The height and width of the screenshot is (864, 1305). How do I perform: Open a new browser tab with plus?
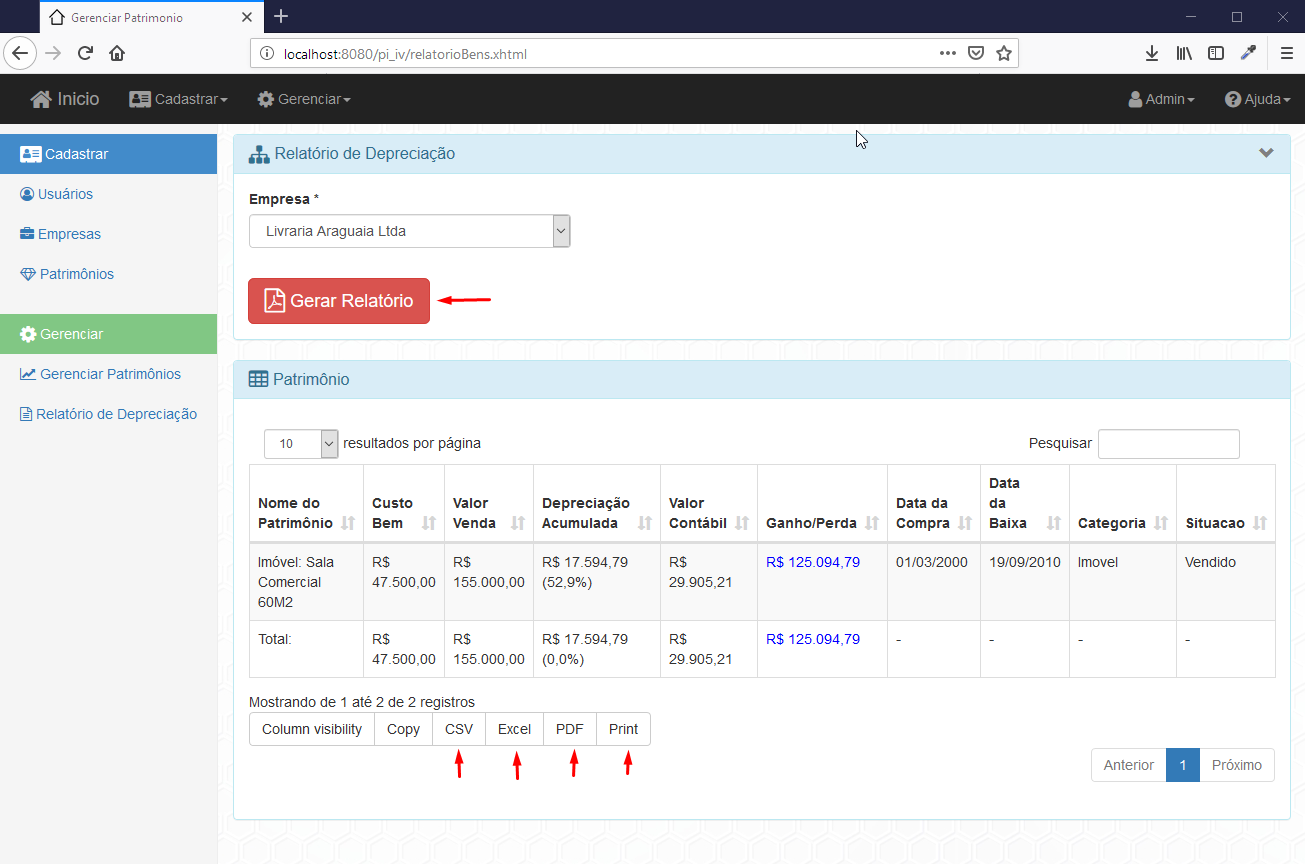pyautogui.click(x=281, y=16)
